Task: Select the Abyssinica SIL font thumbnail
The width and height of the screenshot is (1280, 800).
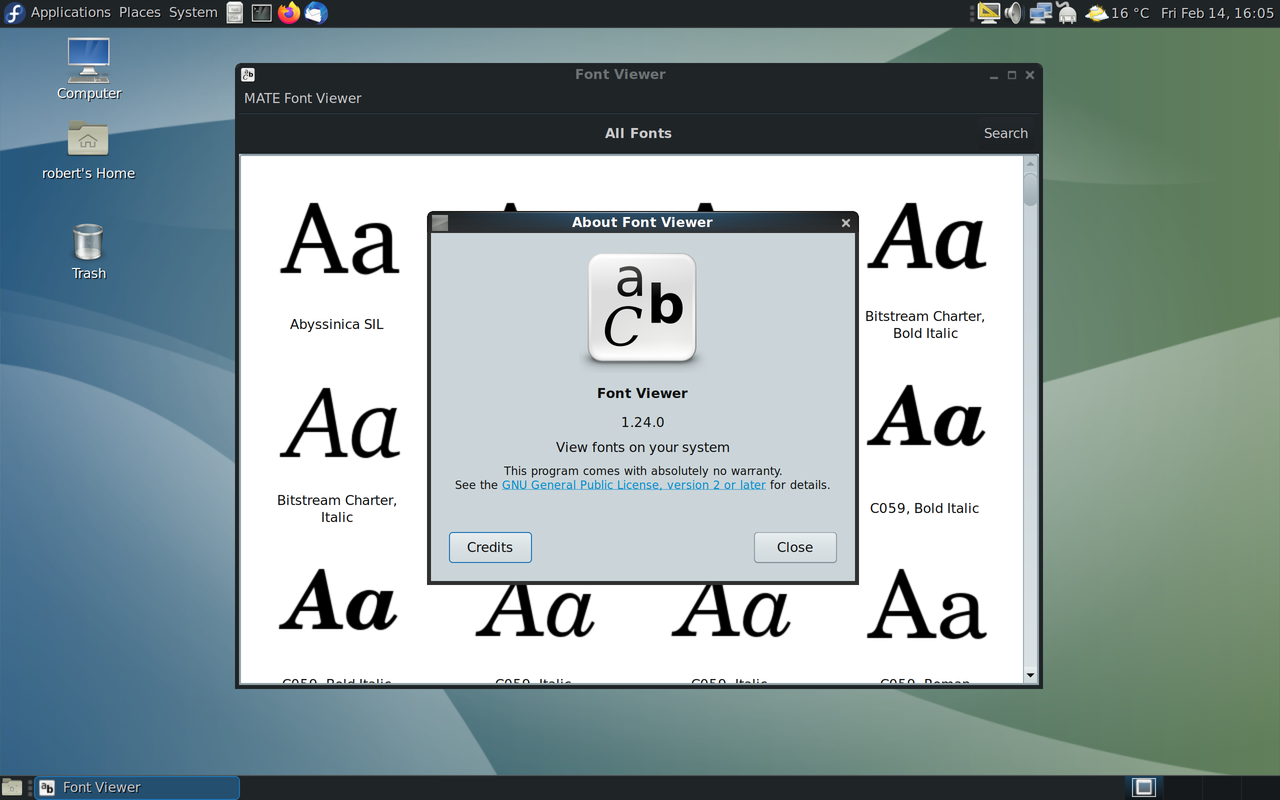Action: pos(339,239)
